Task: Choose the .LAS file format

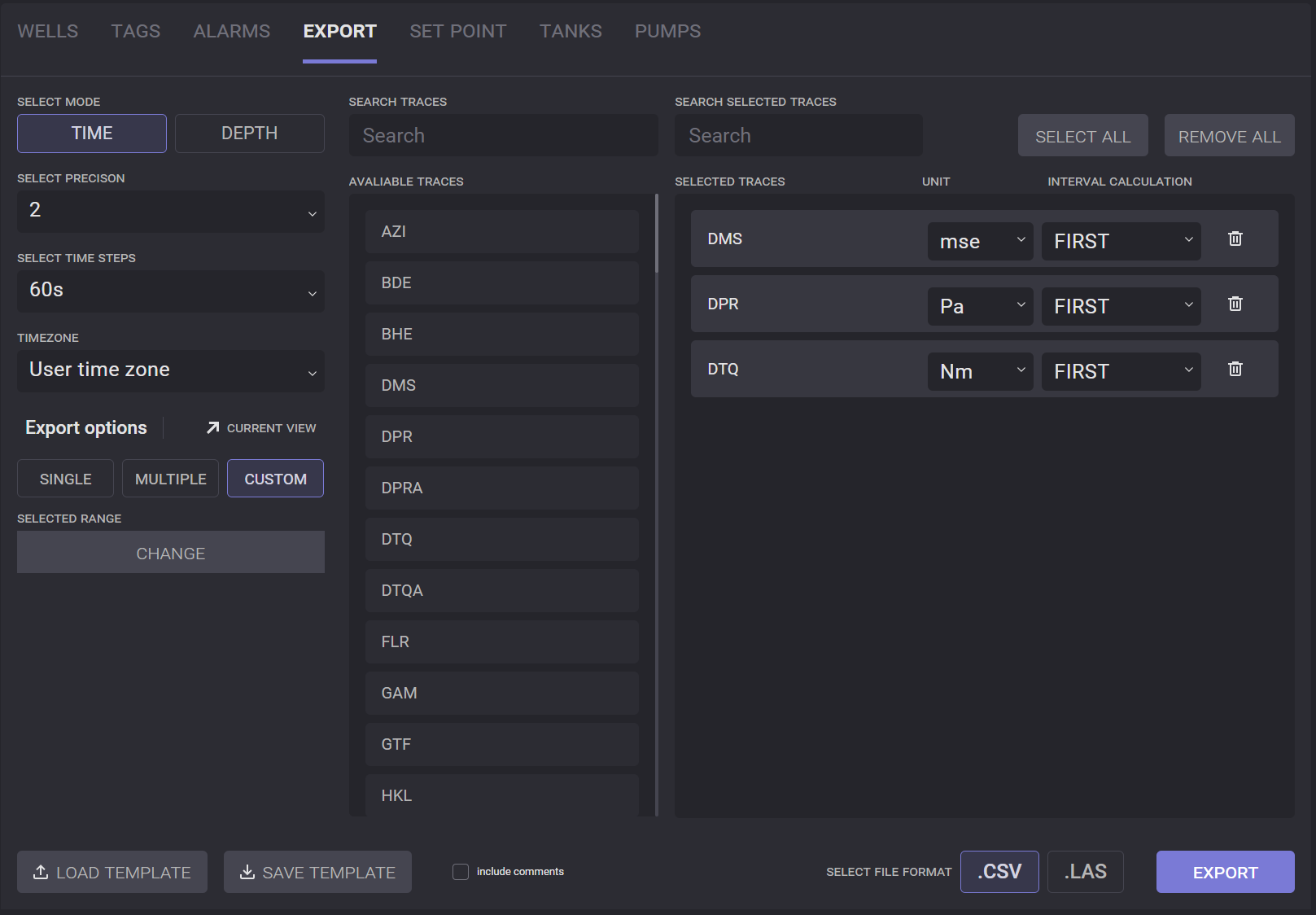Action: (1085, 872)
